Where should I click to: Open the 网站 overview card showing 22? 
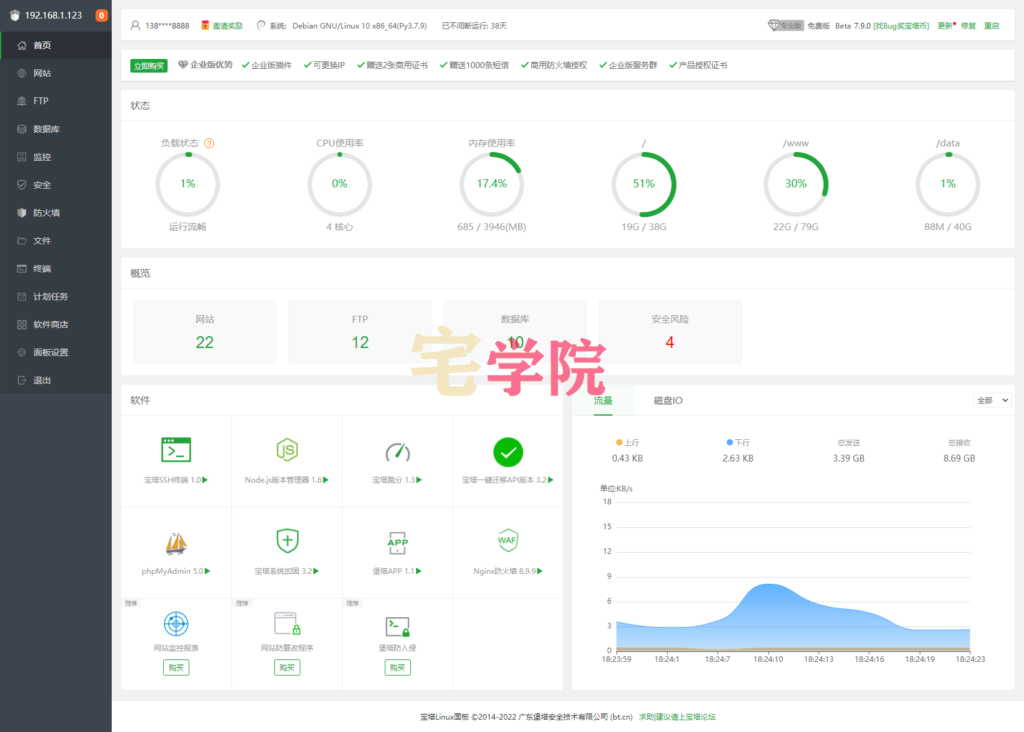point(204,332)
